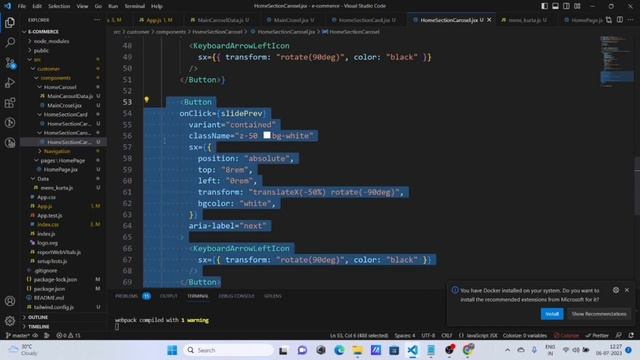Open the Selection menu

coord(59,6)
